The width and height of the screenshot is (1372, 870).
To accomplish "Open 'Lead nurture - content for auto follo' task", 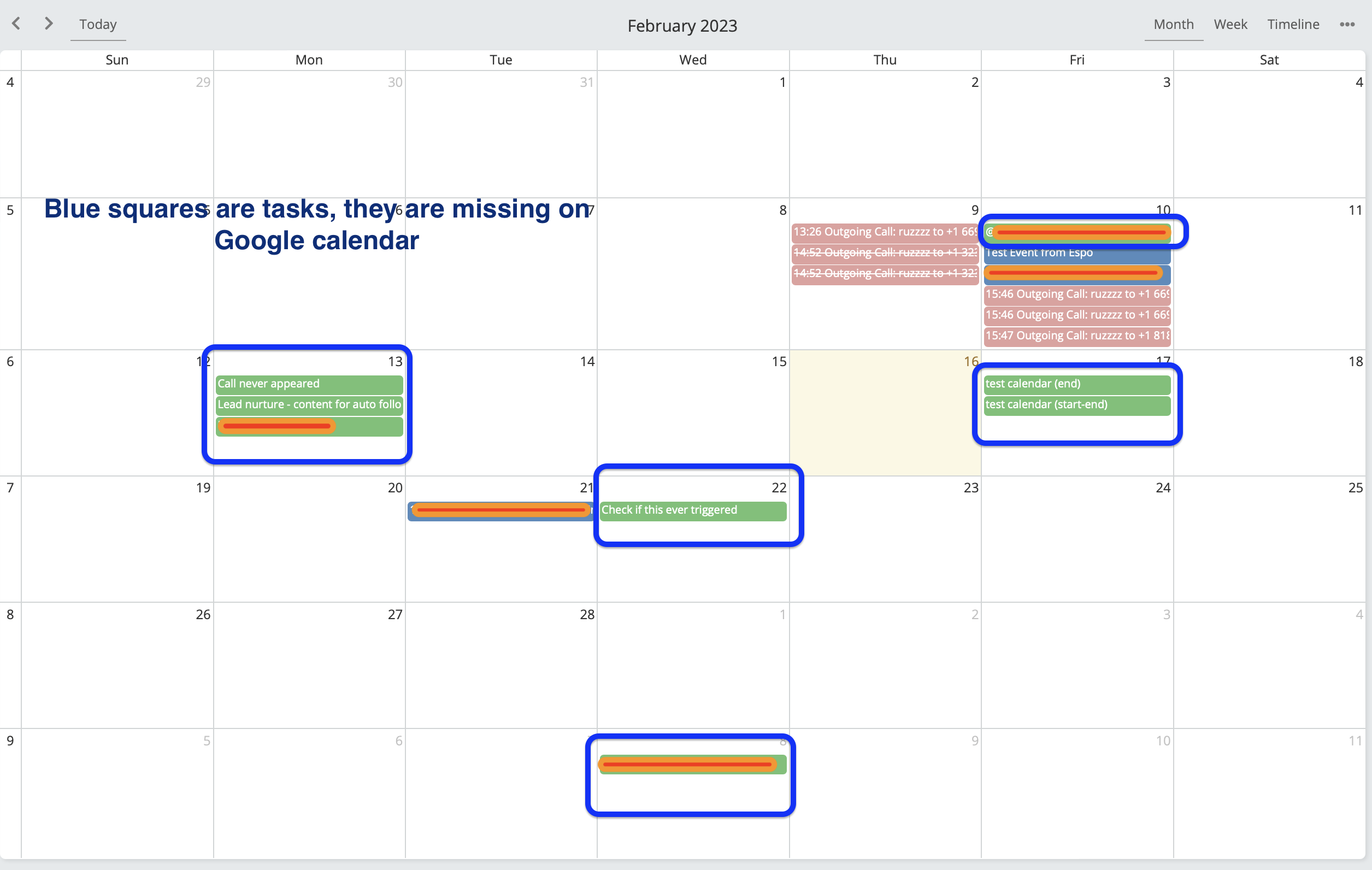I will coord(309,404).
